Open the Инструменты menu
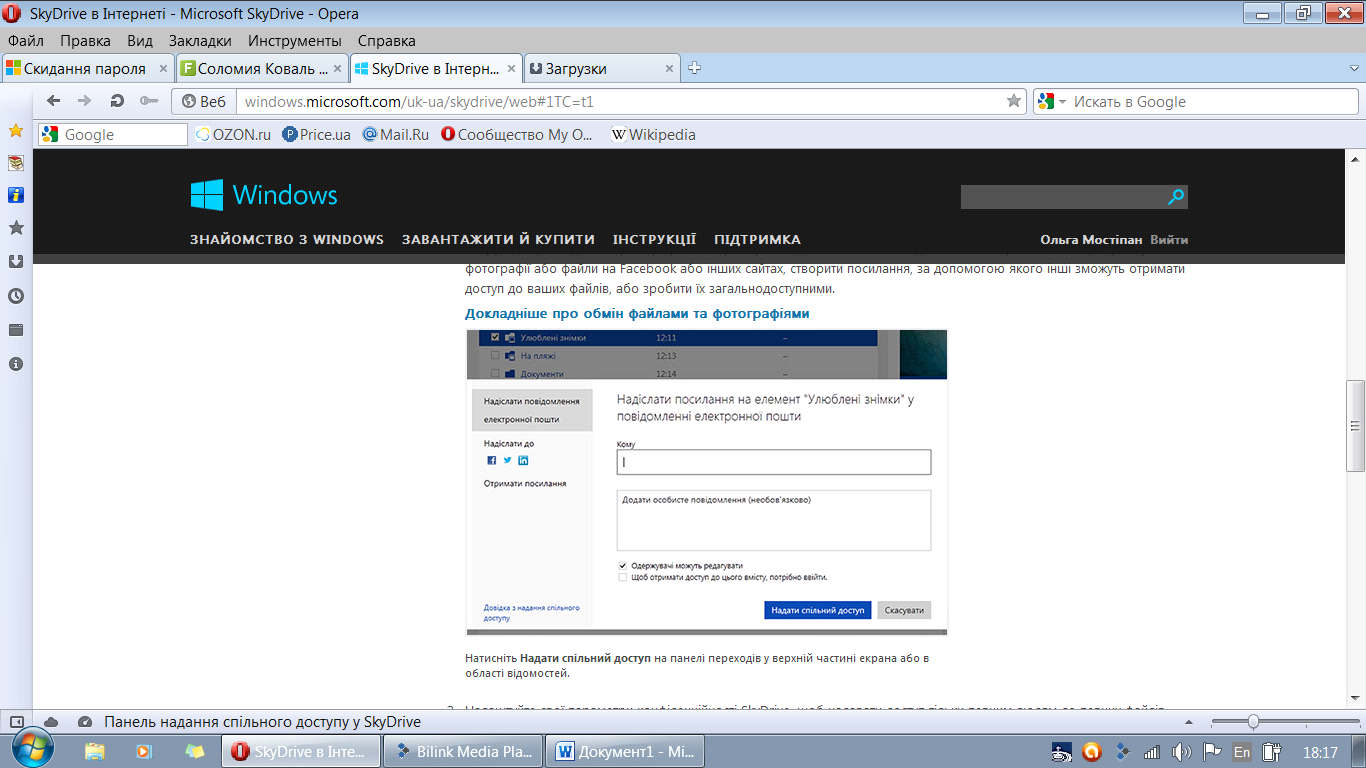 (x=295, y=41)
